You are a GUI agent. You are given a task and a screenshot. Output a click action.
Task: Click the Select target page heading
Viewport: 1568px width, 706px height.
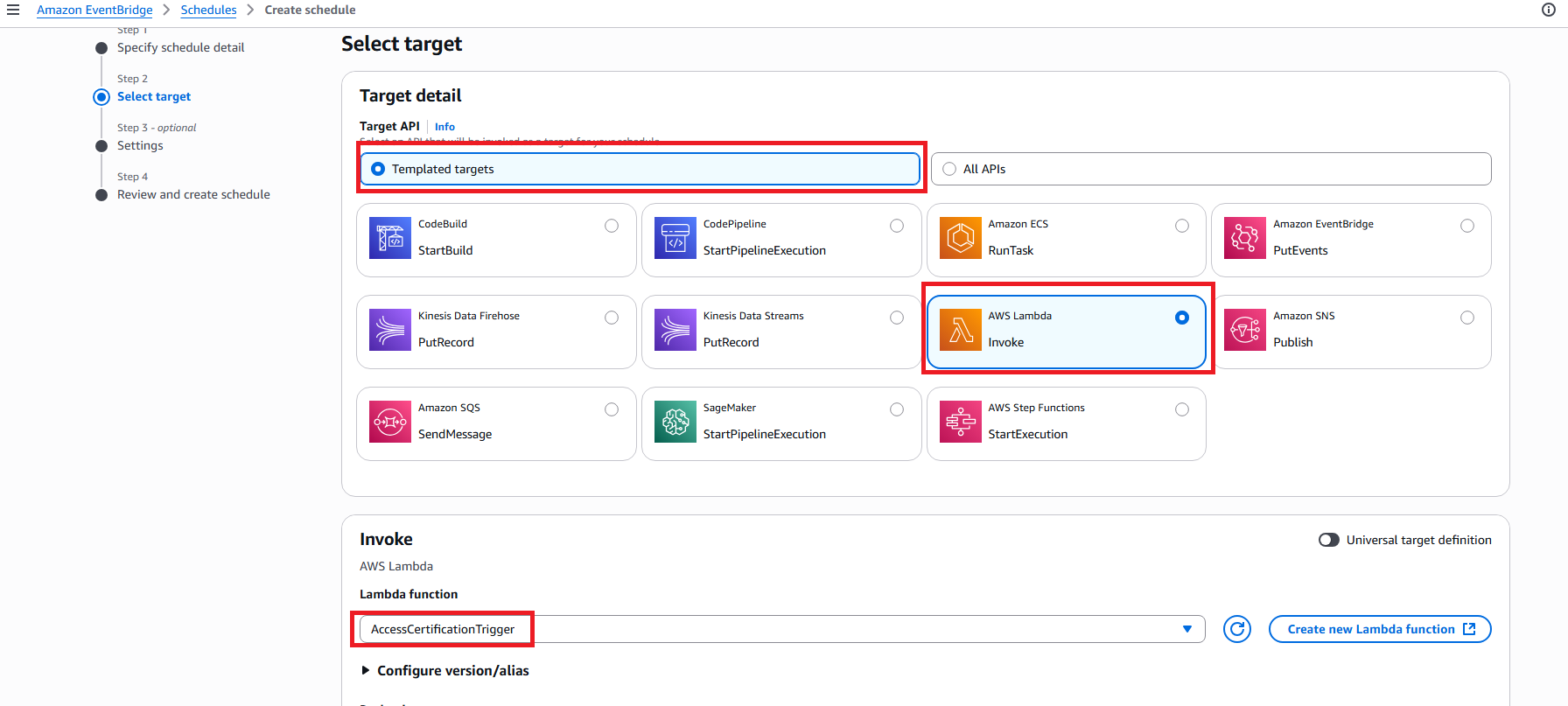(x=402, y=44)
